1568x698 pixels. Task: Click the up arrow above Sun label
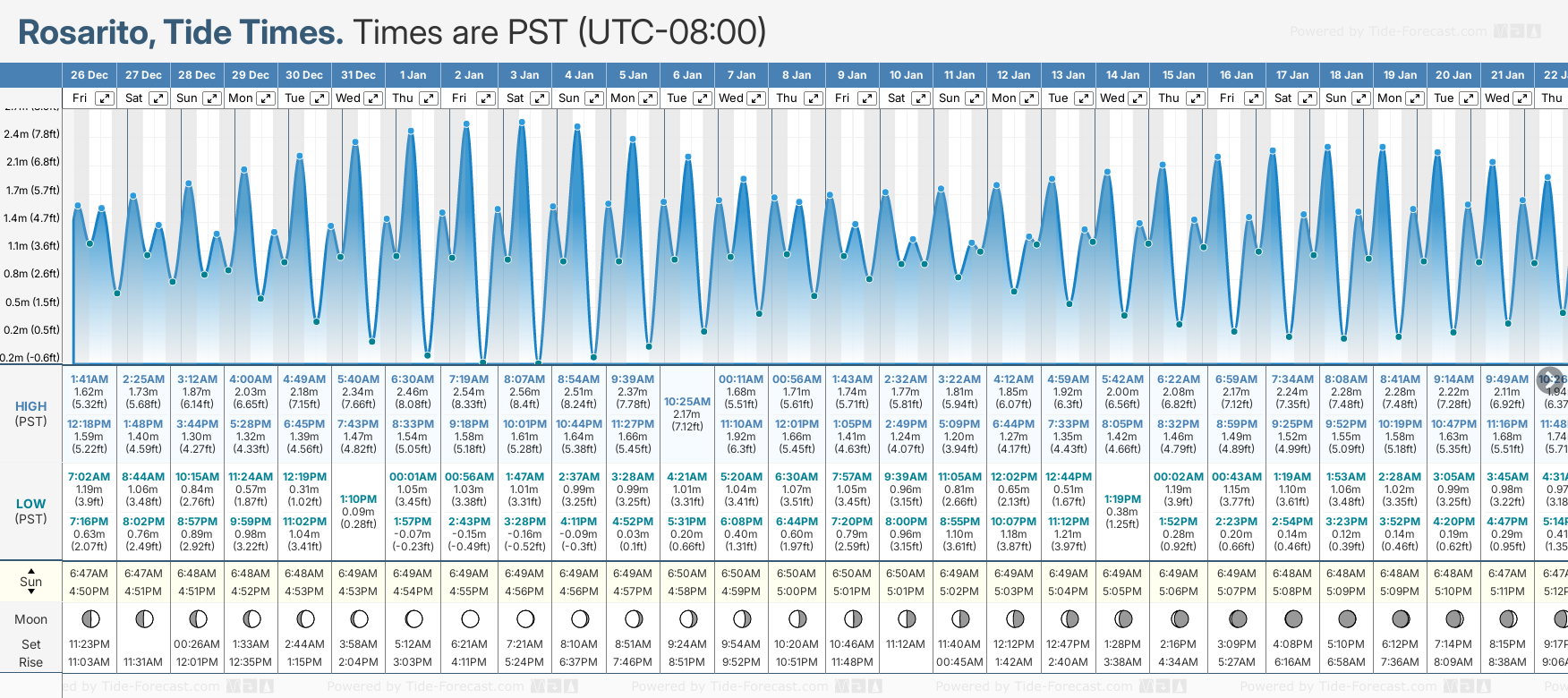pyautogui.click(x=31, y=570)
